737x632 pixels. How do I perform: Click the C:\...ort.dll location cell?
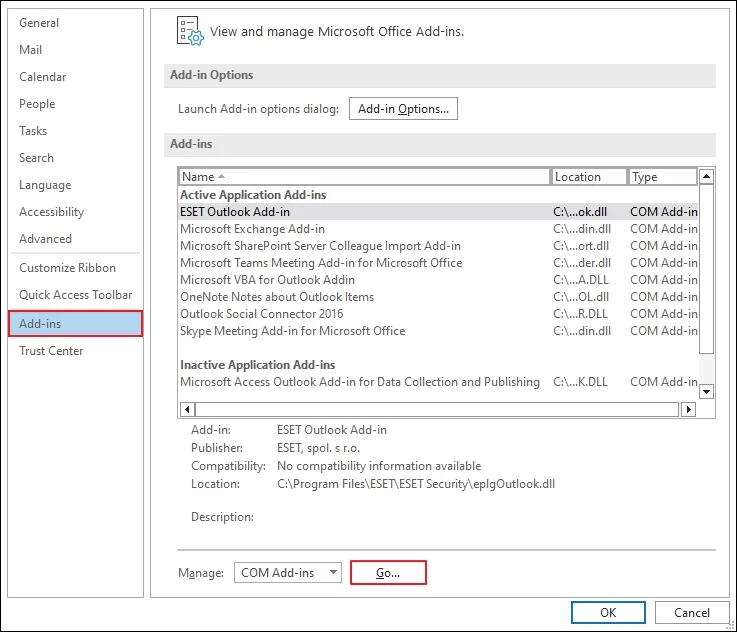coord(581,246)
